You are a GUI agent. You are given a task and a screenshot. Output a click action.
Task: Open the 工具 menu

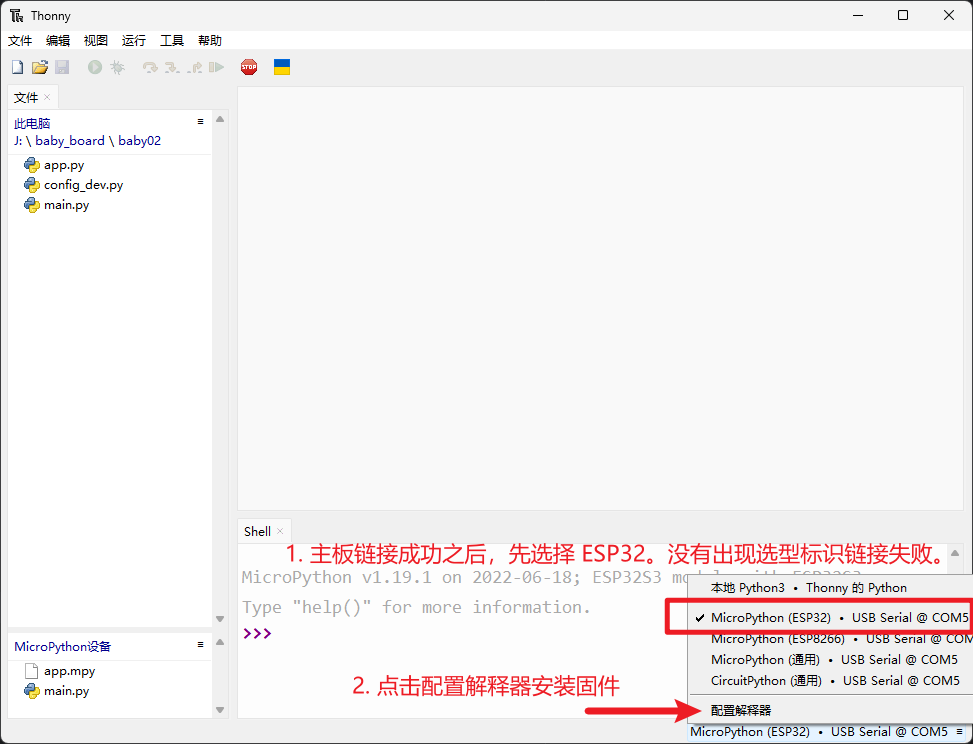coord(172,40)
